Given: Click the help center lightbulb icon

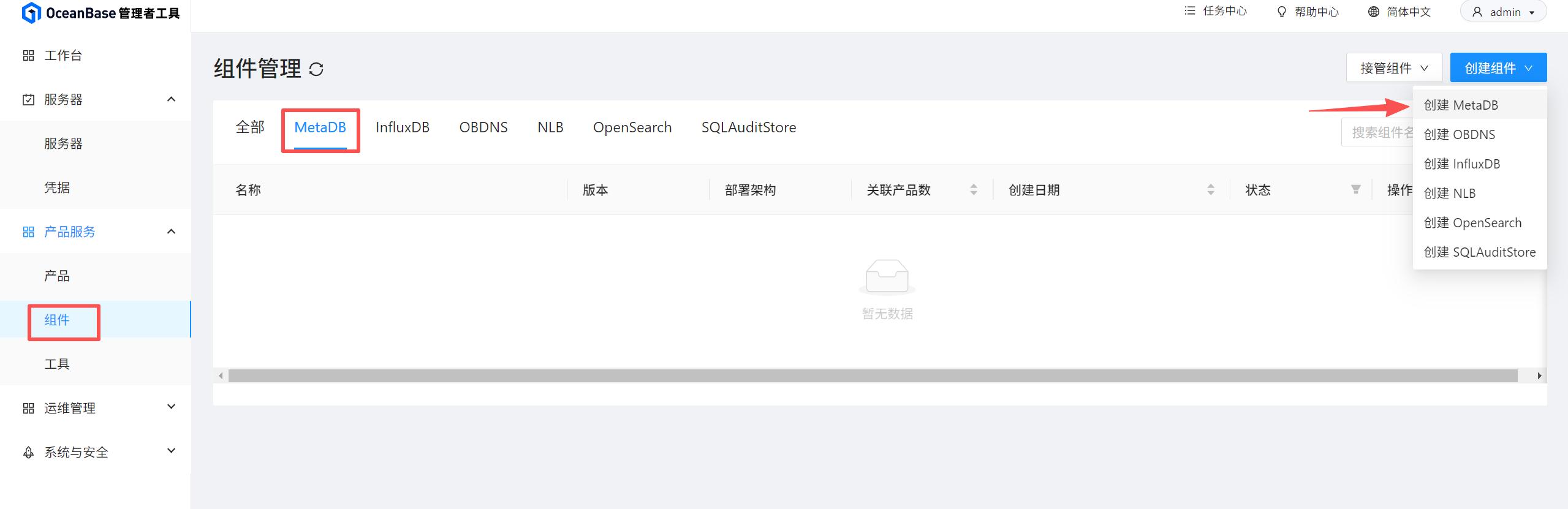Looking at the screenshot, I should pos(1281,12).
